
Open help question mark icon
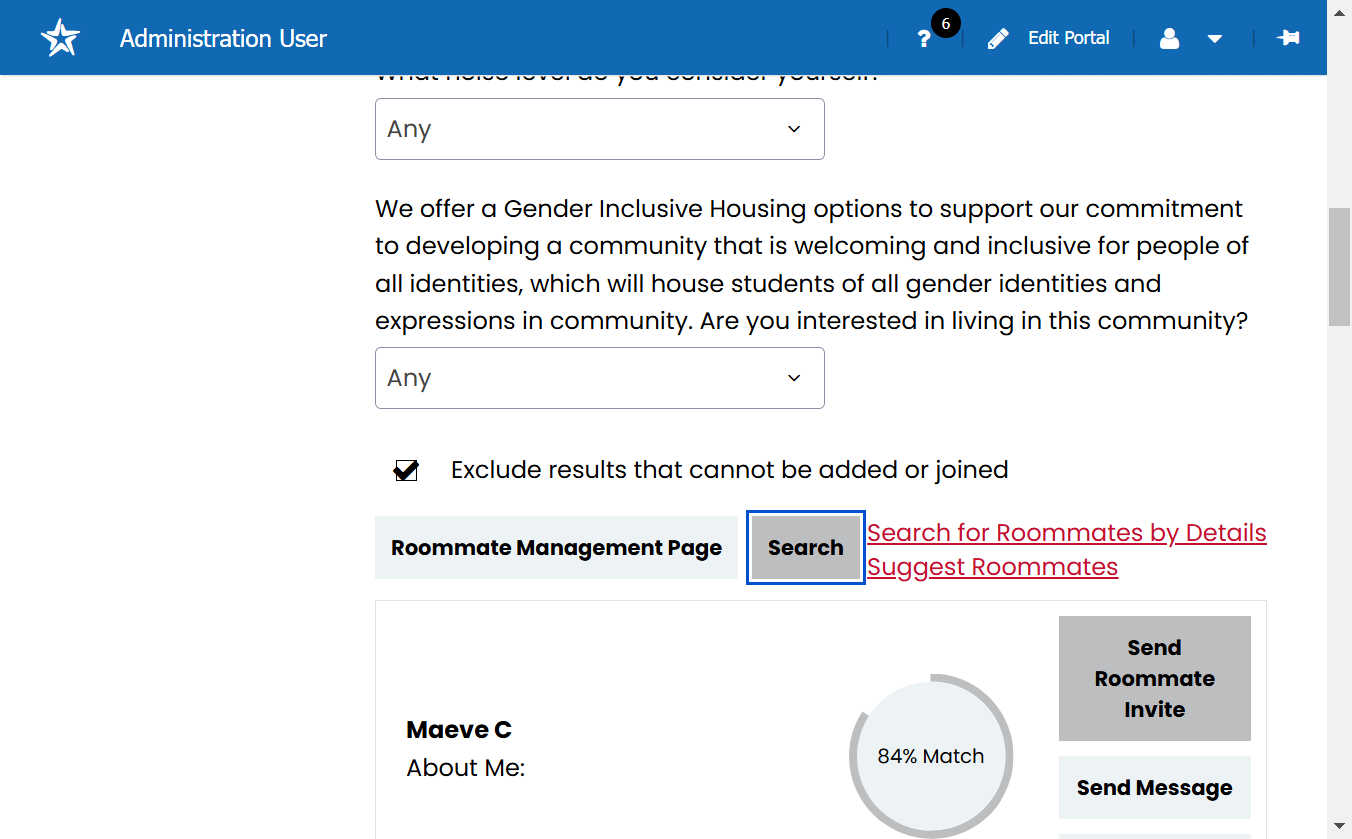pos(924,39)
